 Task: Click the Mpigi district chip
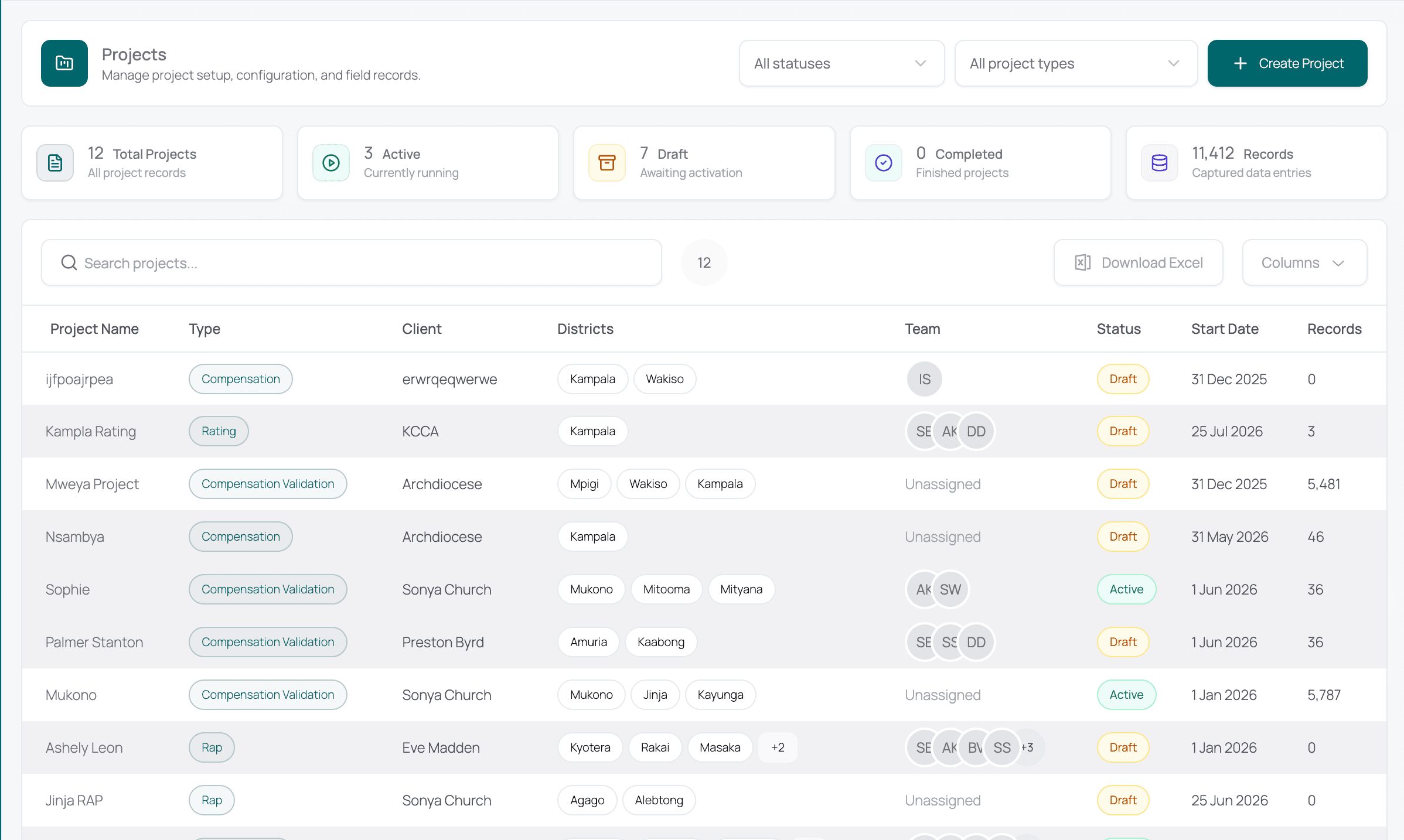[x=584, y=484]
